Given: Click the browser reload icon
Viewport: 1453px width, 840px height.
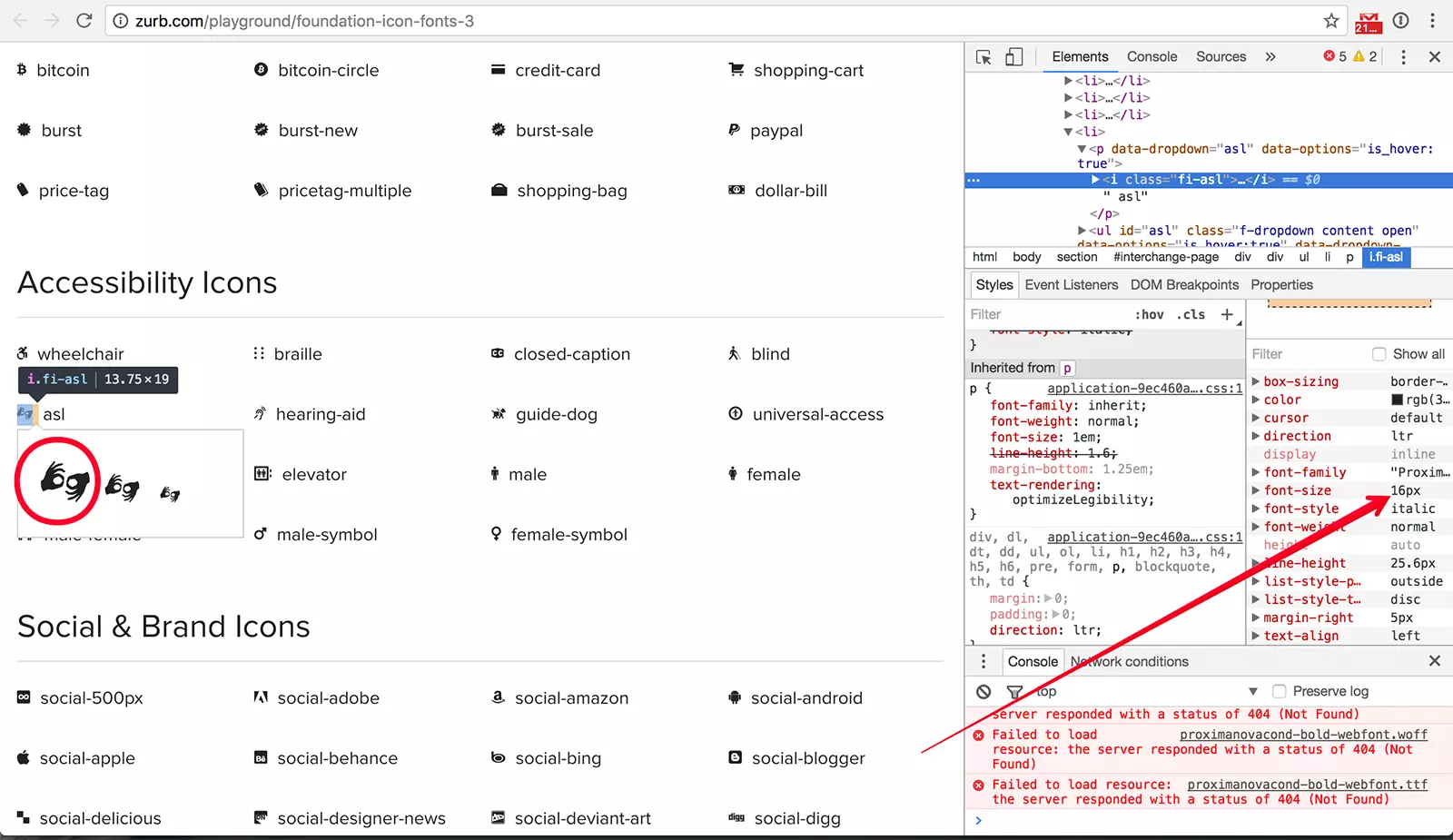Looking at the screenshot, I should tap(84, 20).
